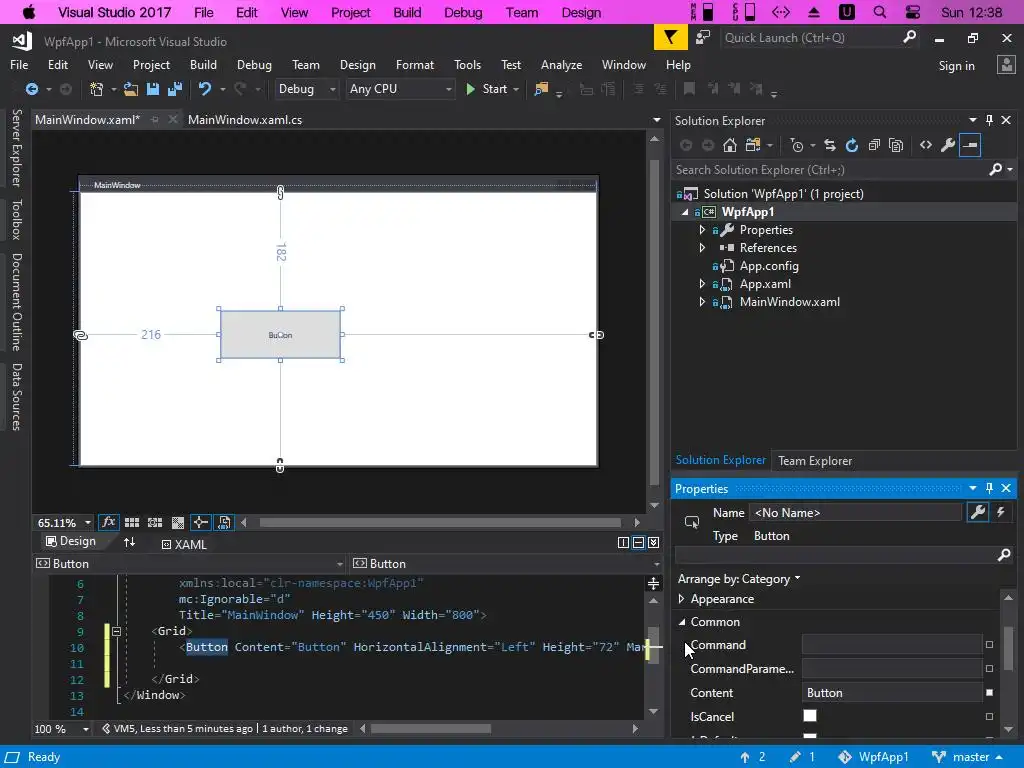Screen dimensions: 1024x768
Task: Click the Navigate Backward toolbar arrow
Action: (x=31, y=89)
